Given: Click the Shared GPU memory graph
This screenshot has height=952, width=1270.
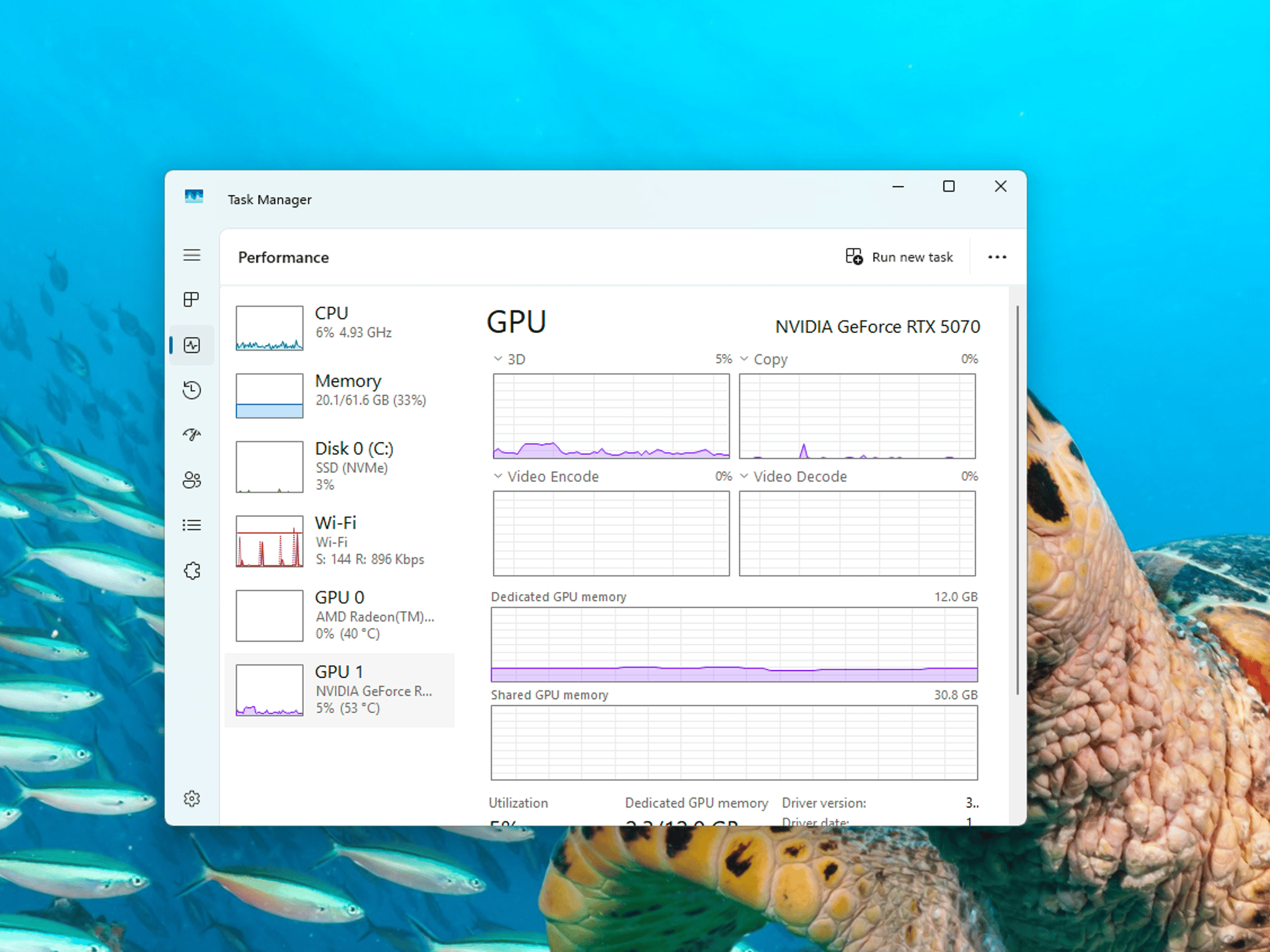Looking at the screenshot, I should click(734, 743).
